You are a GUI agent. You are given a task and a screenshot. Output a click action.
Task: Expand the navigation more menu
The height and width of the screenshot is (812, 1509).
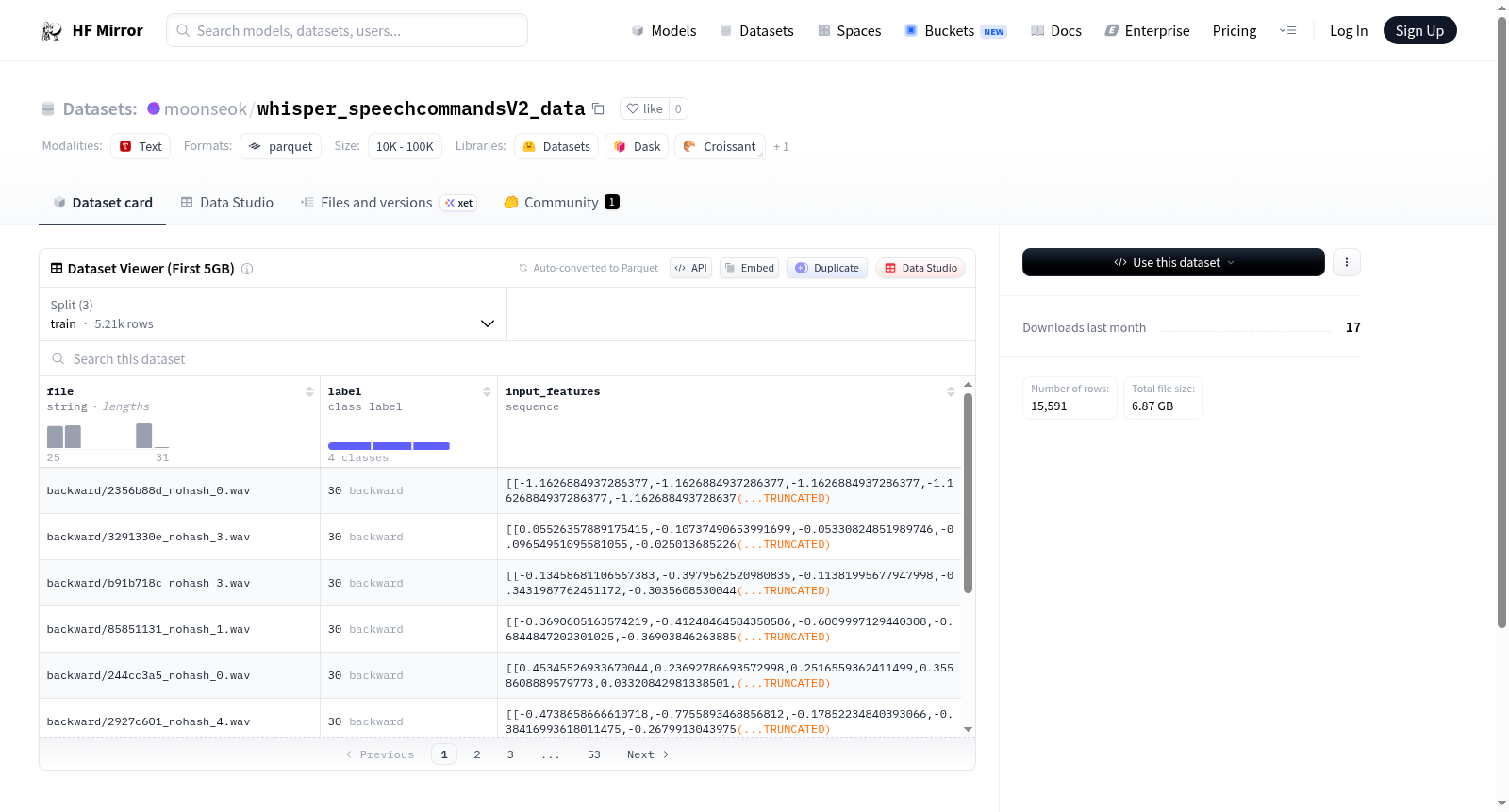(1287, 31)
